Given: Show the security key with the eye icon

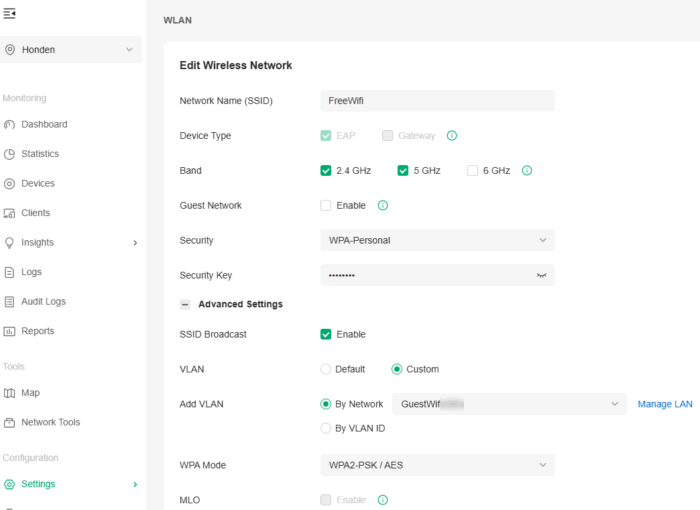Looking at the screenshot, I should 542,275.
